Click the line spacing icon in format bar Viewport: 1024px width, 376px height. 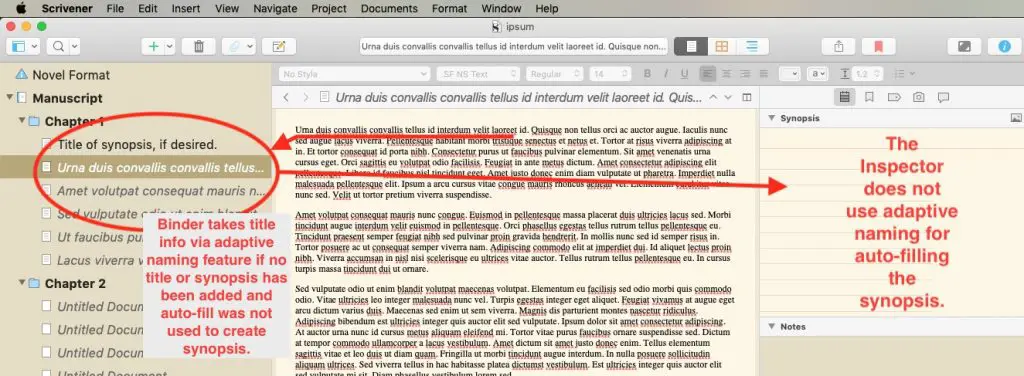pos(844,74)
